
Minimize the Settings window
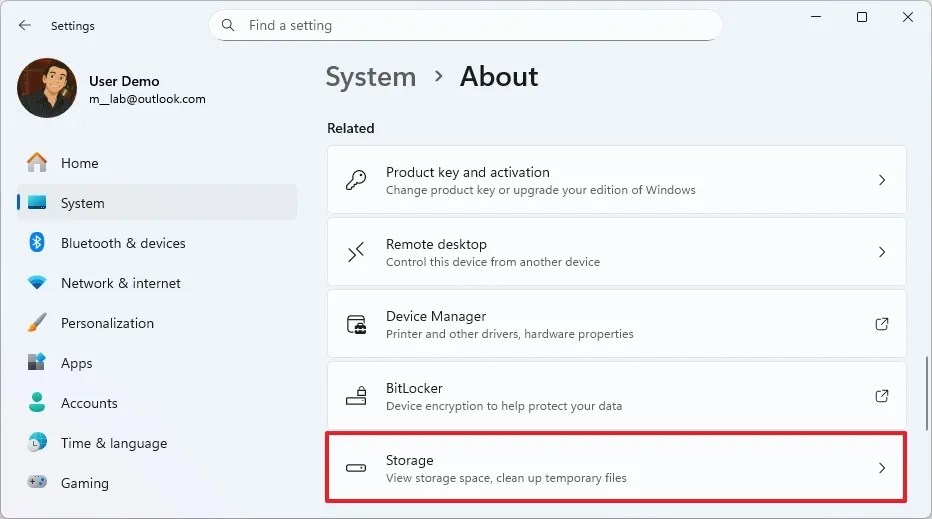click(816, 17)
